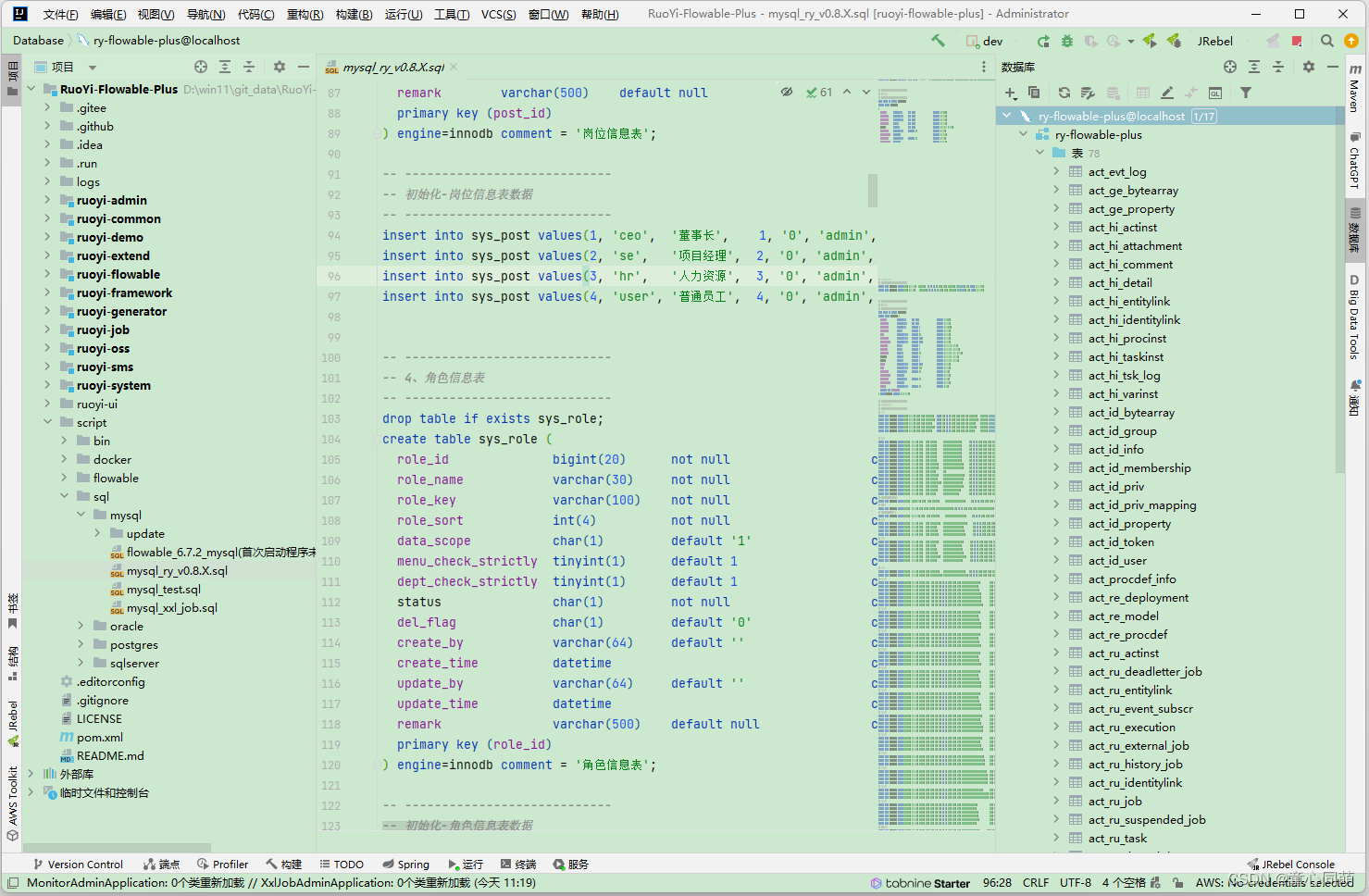Image resolution: width=1369 pixels, height=896 pixels.
Task: Toggle Spring tool window
Action: click(x=406, y=865)
